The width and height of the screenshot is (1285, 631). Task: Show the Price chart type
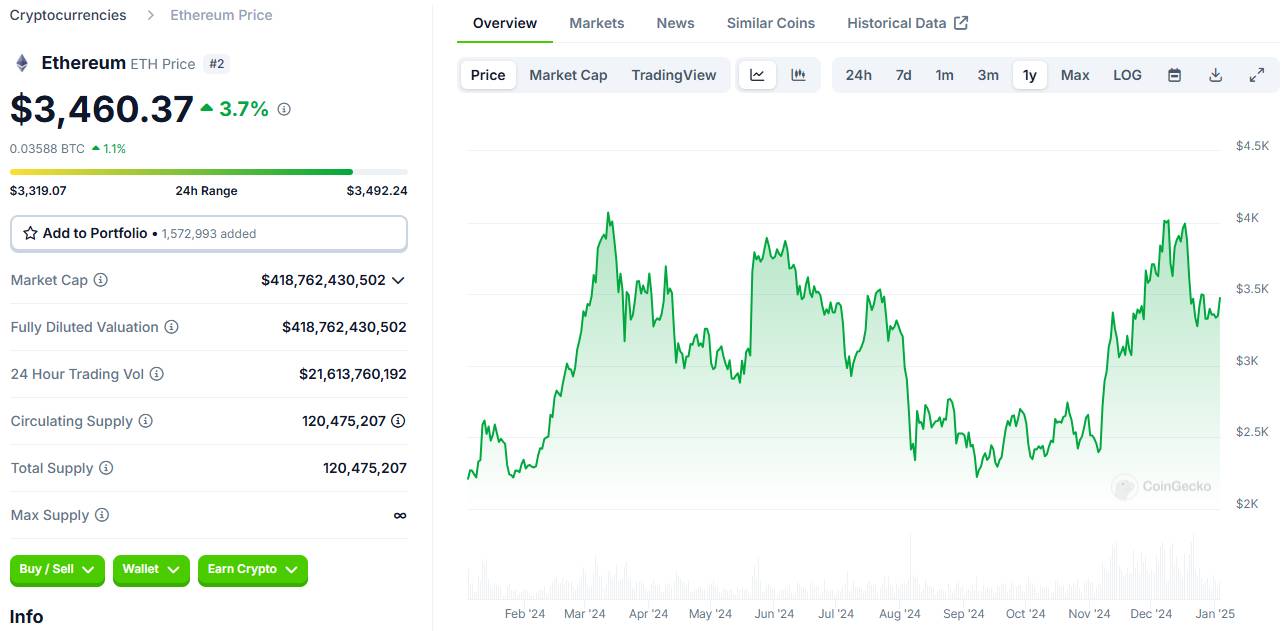488,75
